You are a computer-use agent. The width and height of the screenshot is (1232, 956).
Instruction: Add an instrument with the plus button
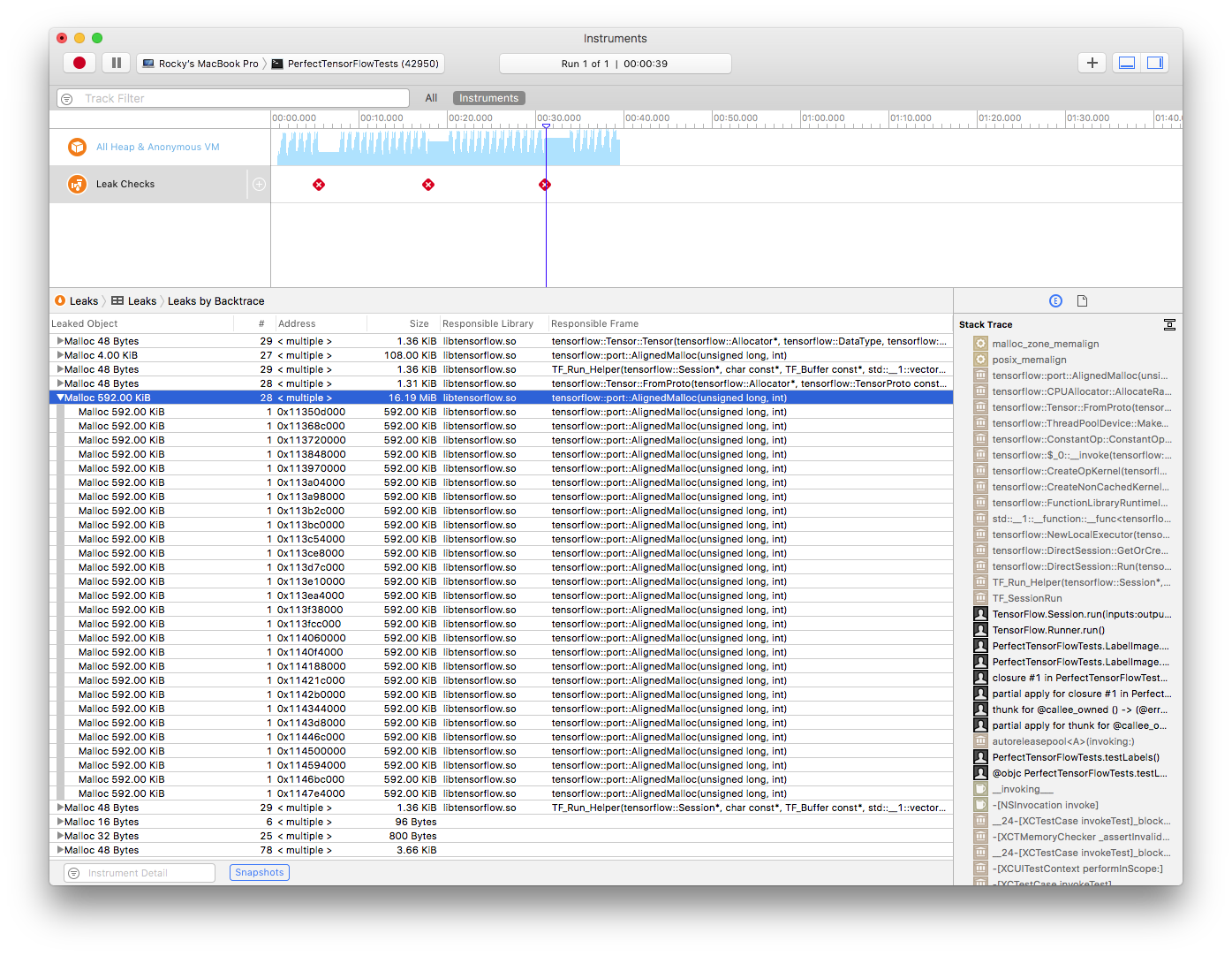[1092, 63]
